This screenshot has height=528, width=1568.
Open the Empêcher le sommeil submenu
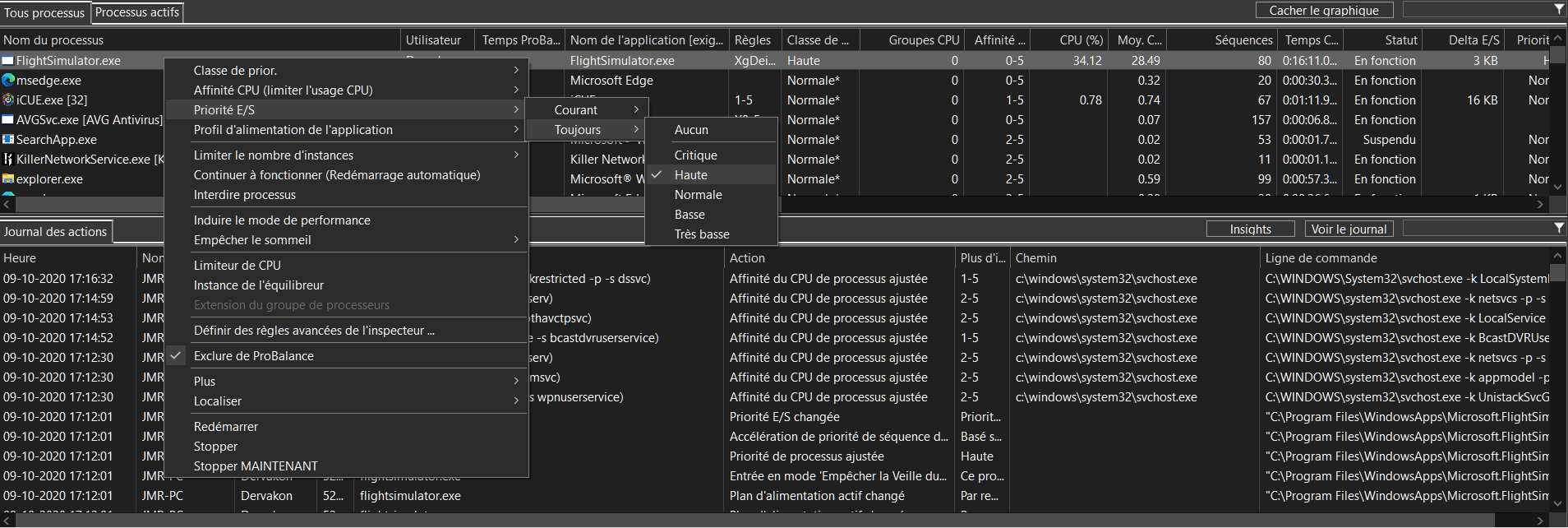pyautogui.click(x=346, y=240)
